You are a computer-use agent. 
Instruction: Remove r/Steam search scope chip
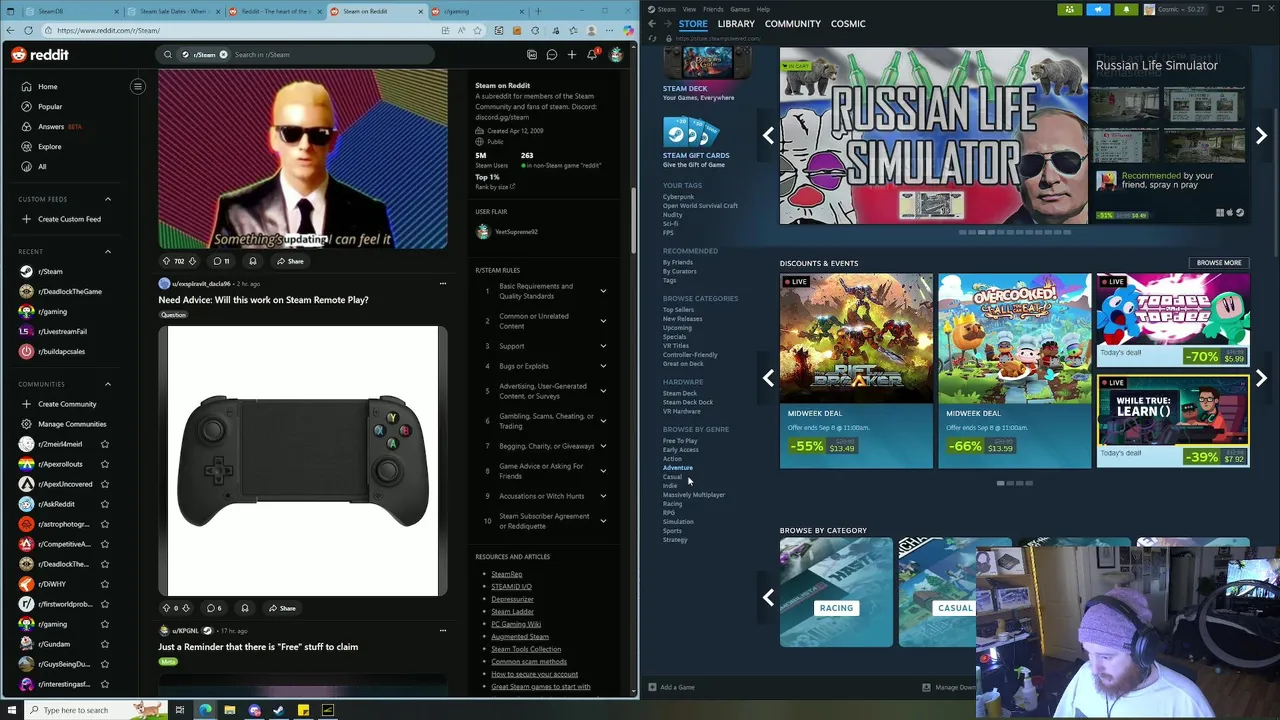223,55
